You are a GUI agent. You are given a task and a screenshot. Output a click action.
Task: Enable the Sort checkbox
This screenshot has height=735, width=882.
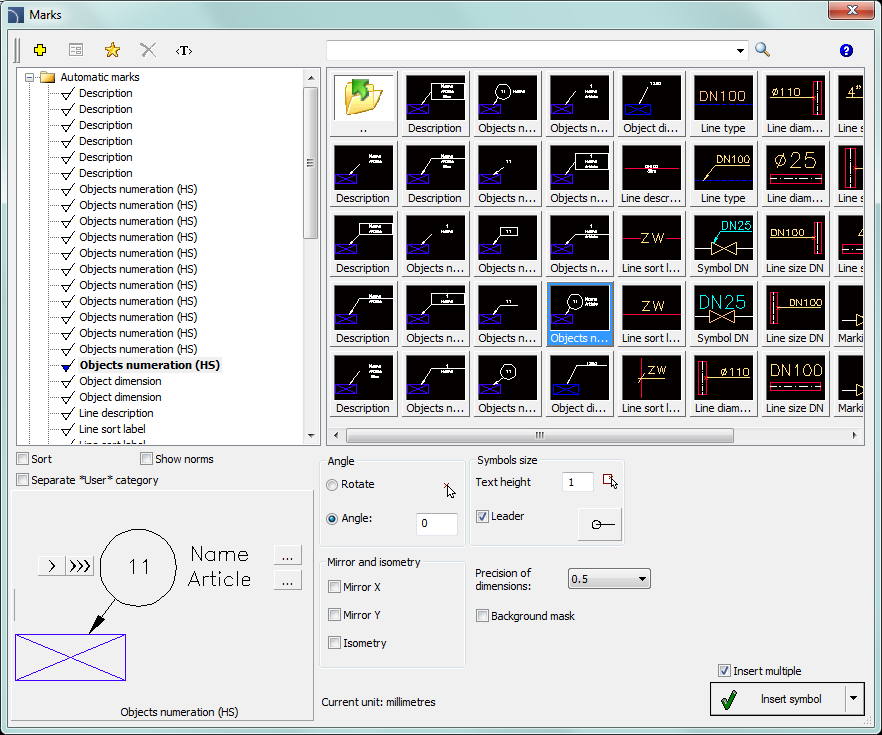point(23,459)
